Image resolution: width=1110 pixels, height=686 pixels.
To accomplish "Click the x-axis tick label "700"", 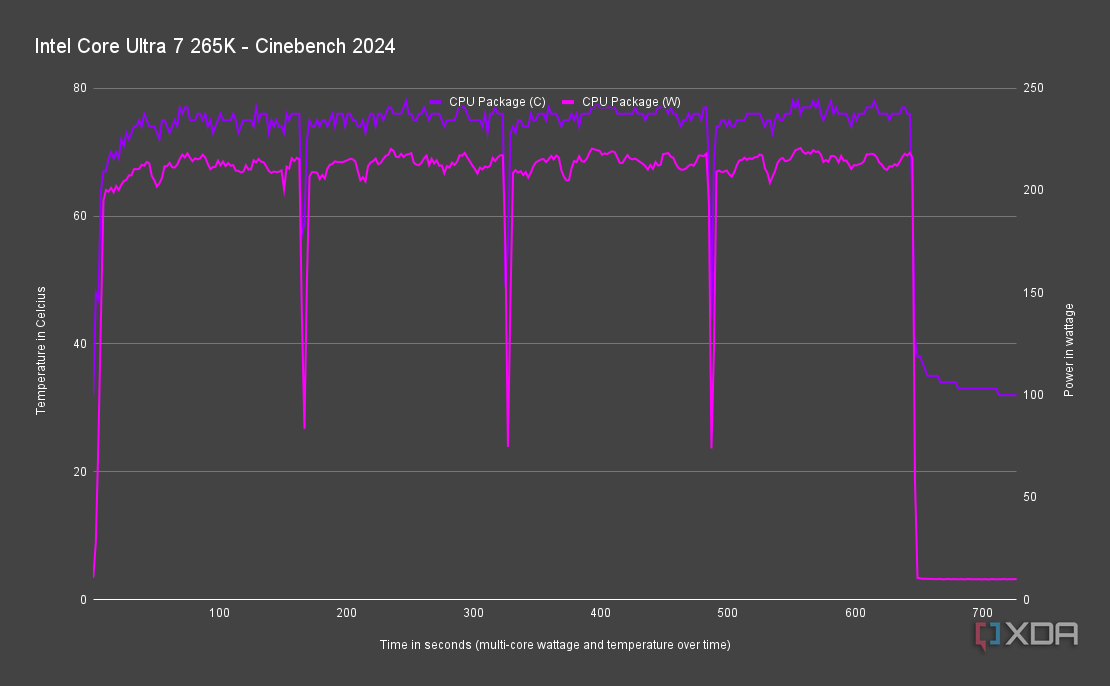I will click(983, 613).
